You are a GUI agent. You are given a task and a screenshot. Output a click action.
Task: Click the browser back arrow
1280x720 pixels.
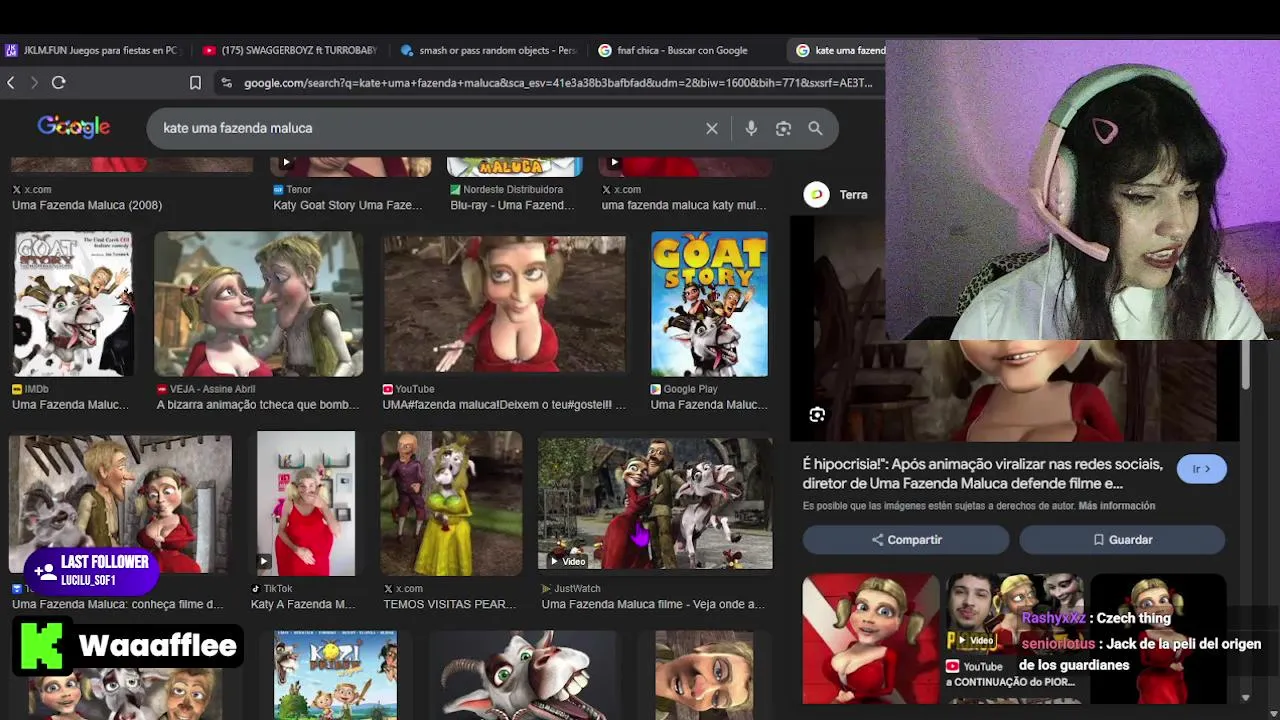11,83
